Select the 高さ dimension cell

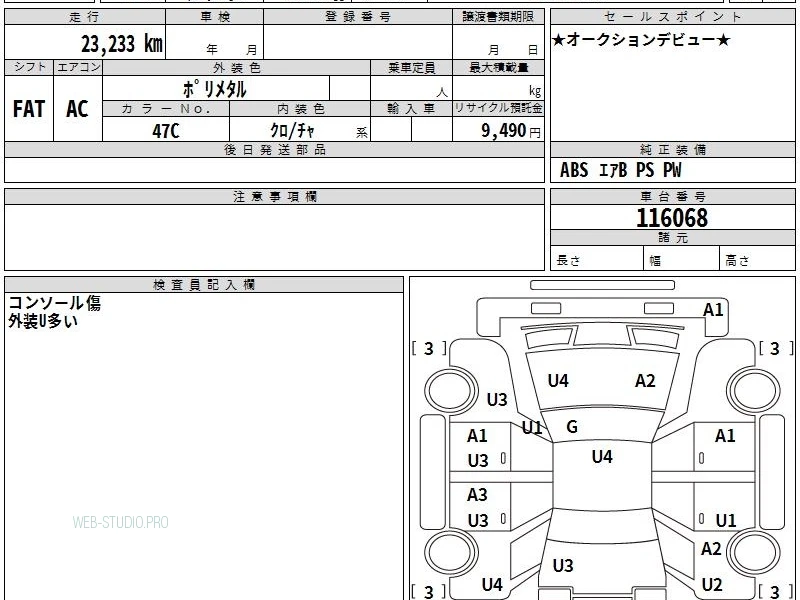(x=758, y=260)
